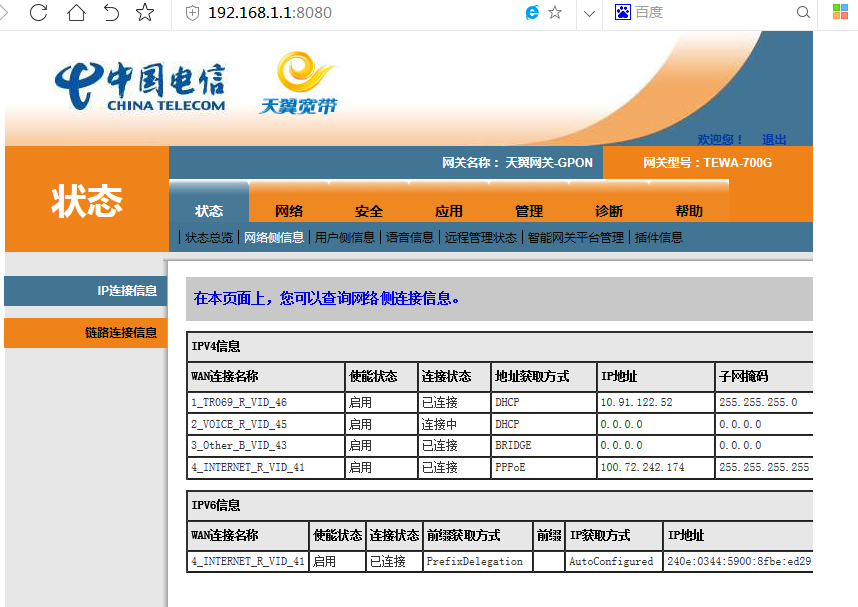Click 4_INTERNET_R_VID_41 in IPV6 table

[x=247, y=562]
